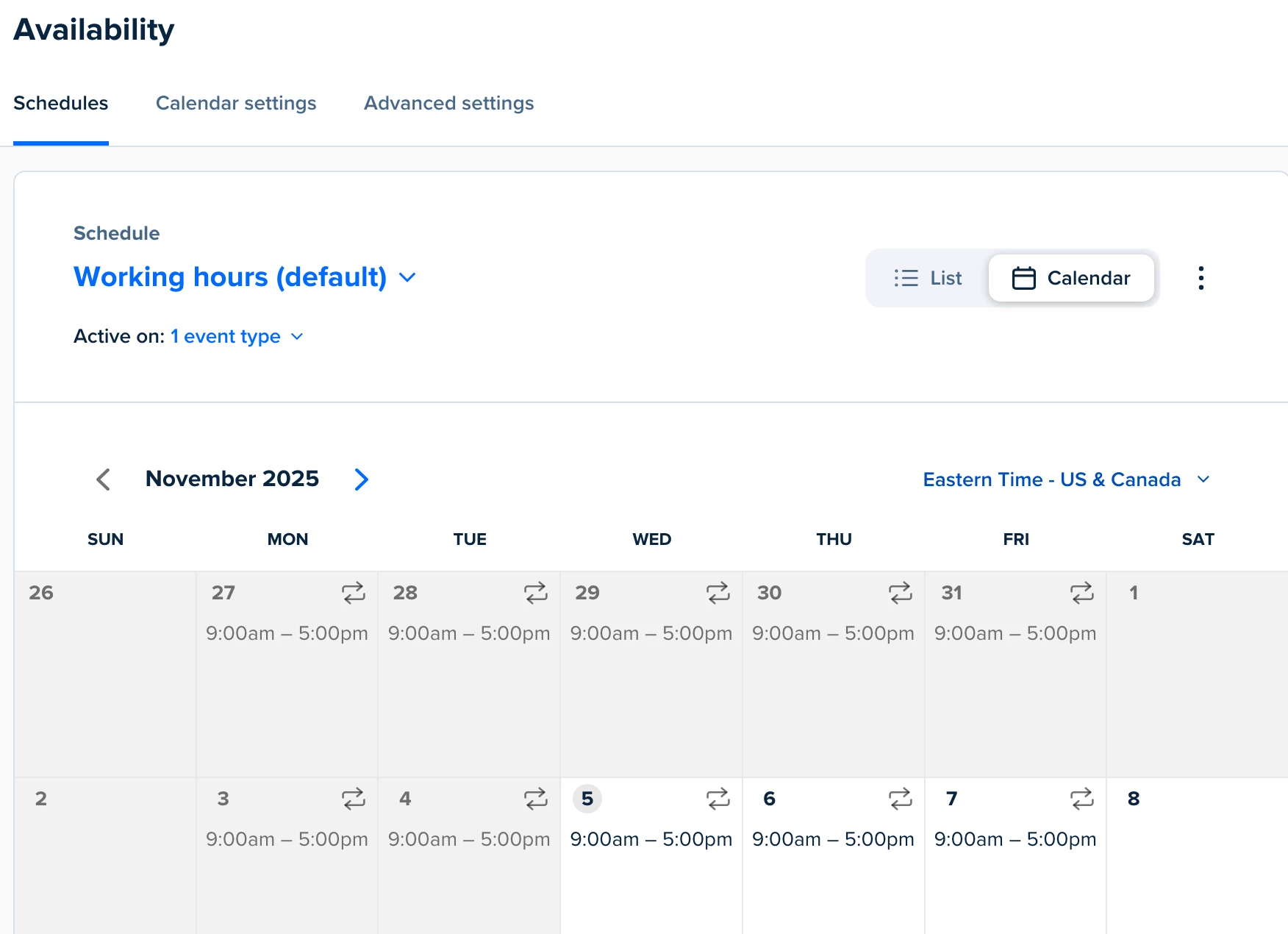Viewport: 1288px width, 934px height.
Task: Click the repeat icon on October 27
Action: coord(354,593)
